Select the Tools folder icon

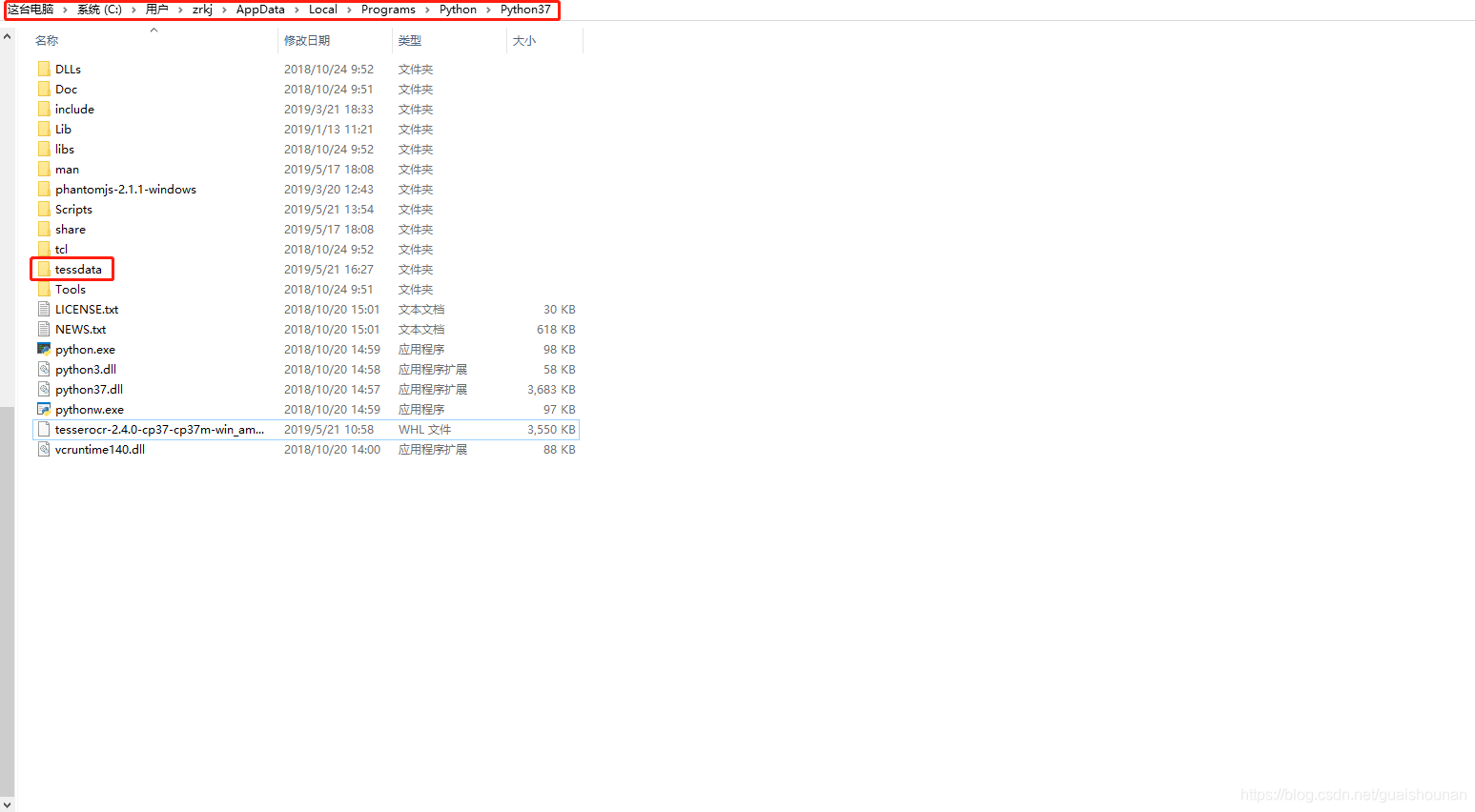(44, 289)
